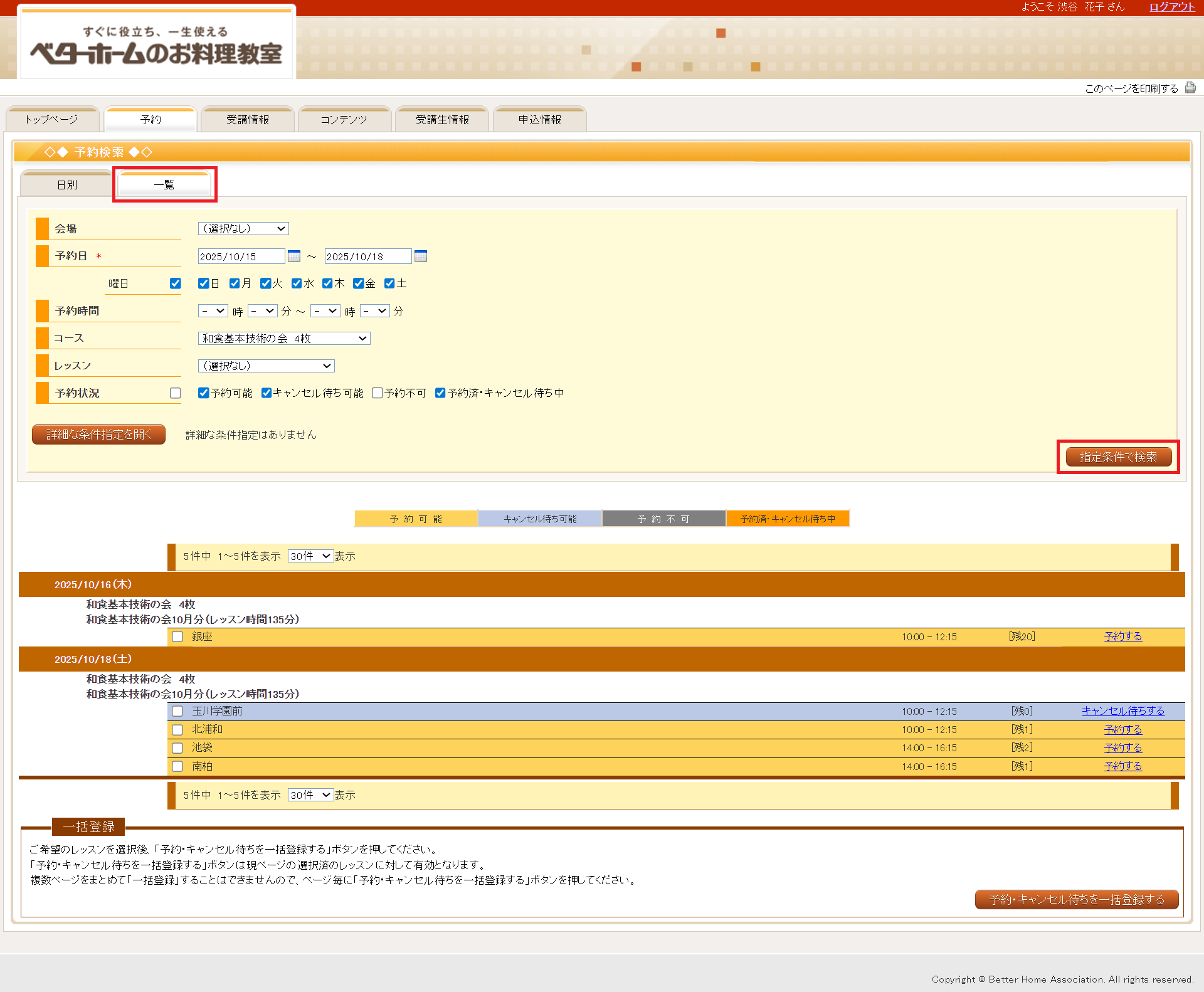Switch to the 日別 tab
Screen dimensions: 1204x992
pyautogui.click(x=67, y=185)
